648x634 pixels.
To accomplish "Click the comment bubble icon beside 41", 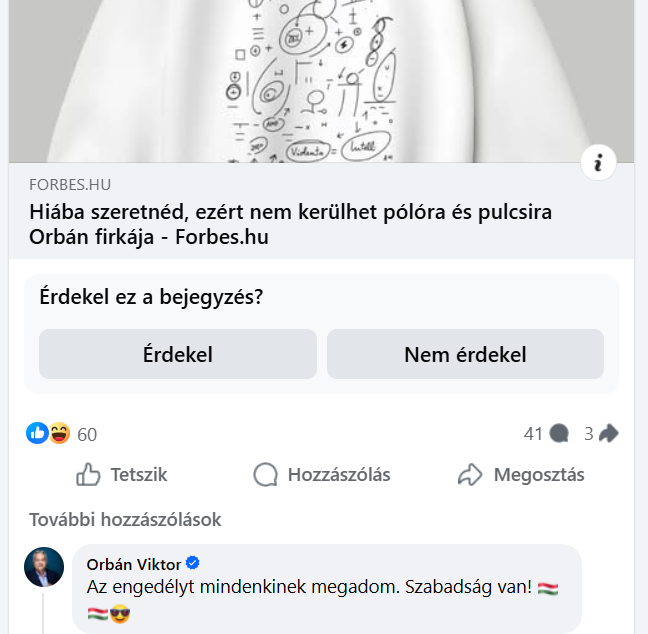I will click(560, 434).
